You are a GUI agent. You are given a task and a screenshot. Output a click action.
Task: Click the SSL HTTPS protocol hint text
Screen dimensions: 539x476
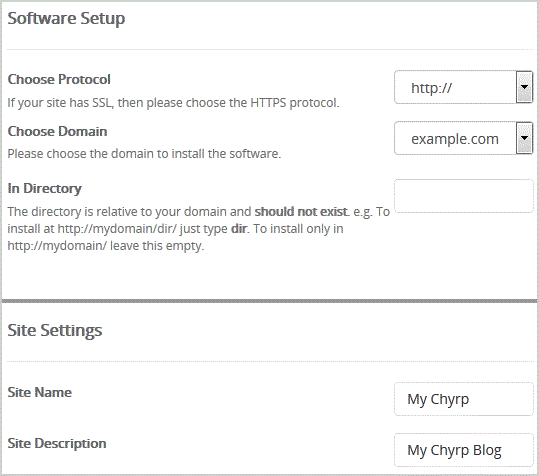point(174,103)
